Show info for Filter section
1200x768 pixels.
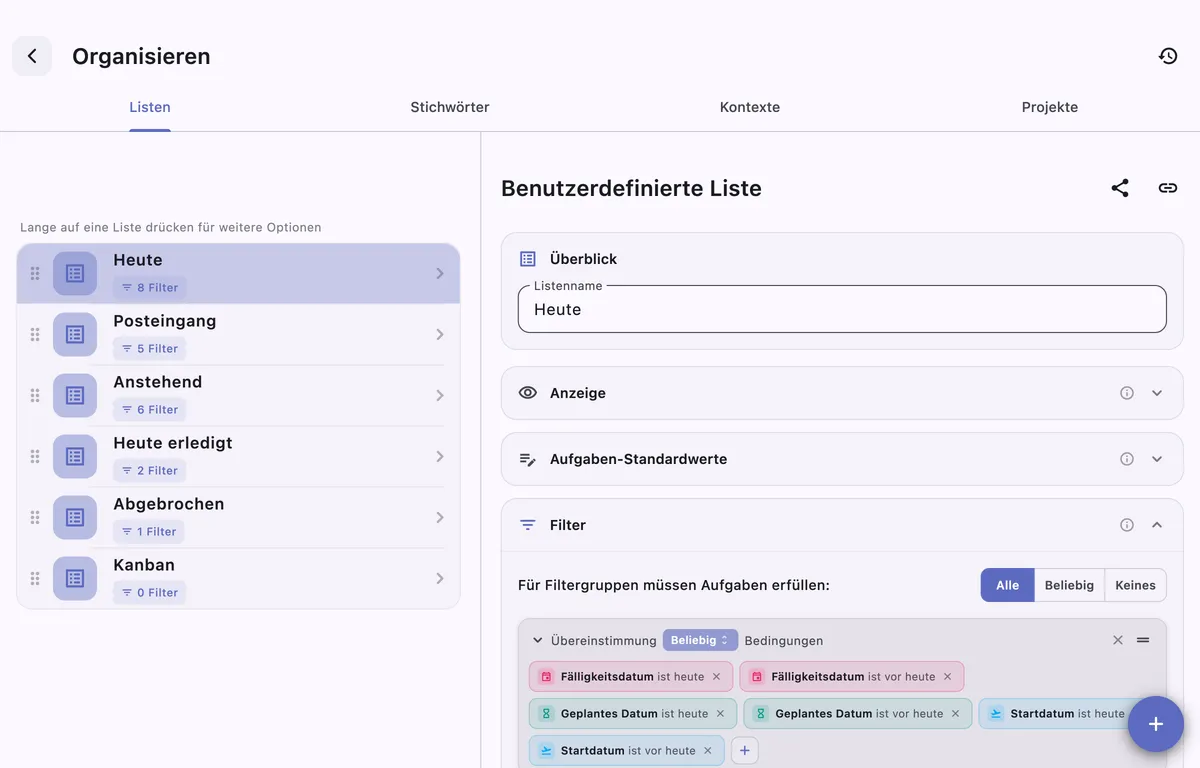point(1127,525)
